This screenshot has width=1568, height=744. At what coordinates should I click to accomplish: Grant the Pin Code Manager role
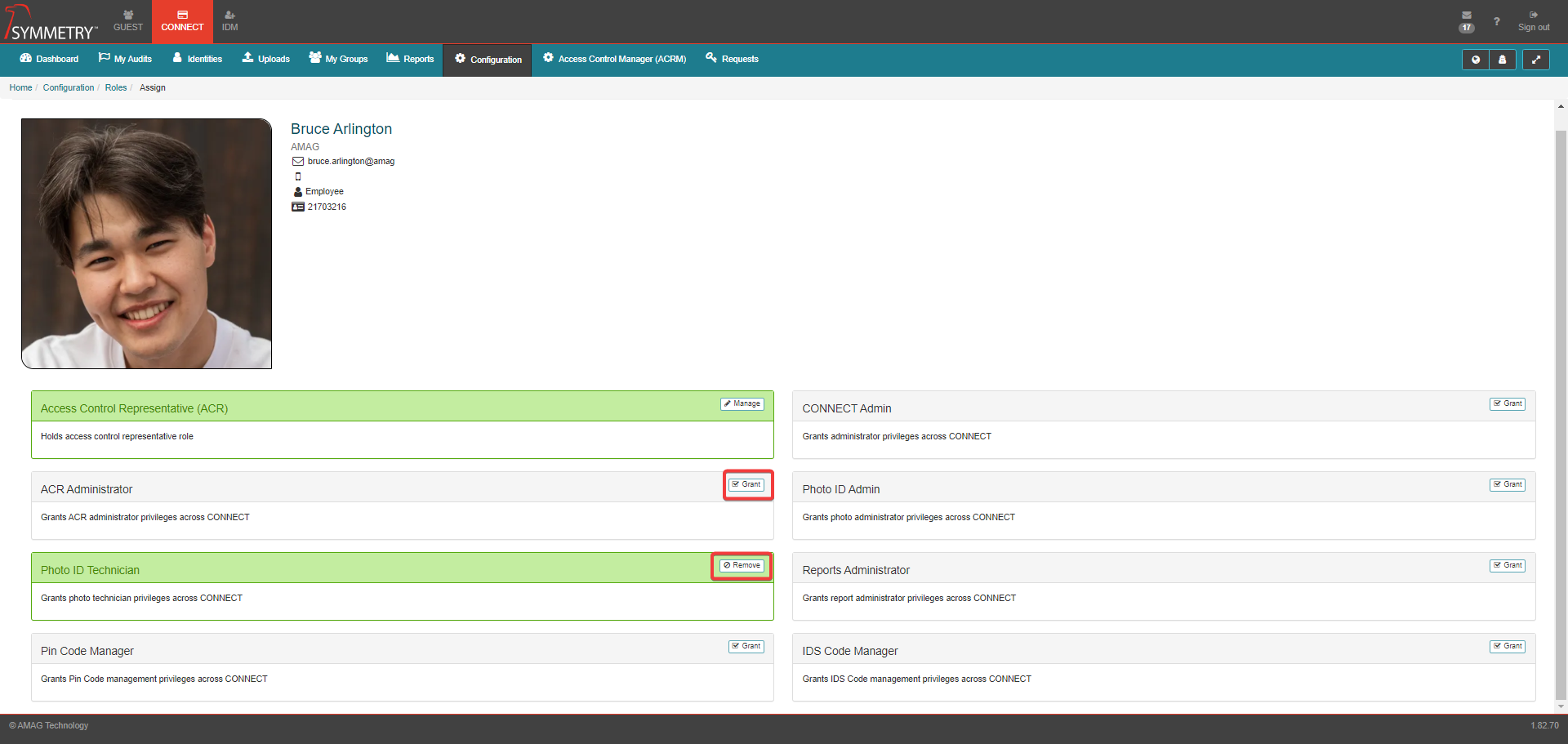pyautogui.click(x=746, y=646)
